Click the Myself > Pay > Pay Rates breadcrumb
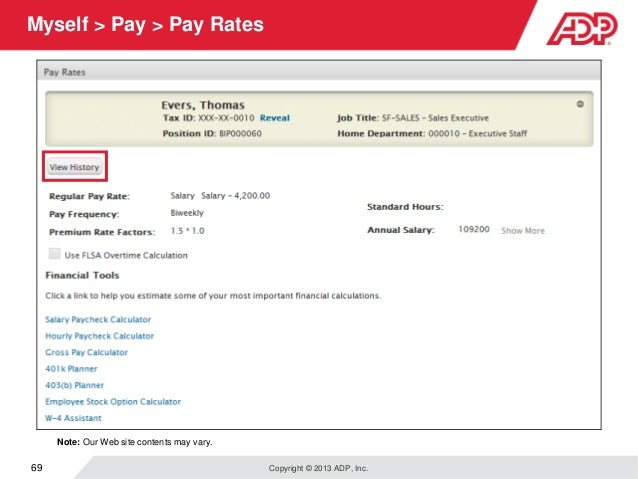638x479 pixels. [x=145, y=24]
